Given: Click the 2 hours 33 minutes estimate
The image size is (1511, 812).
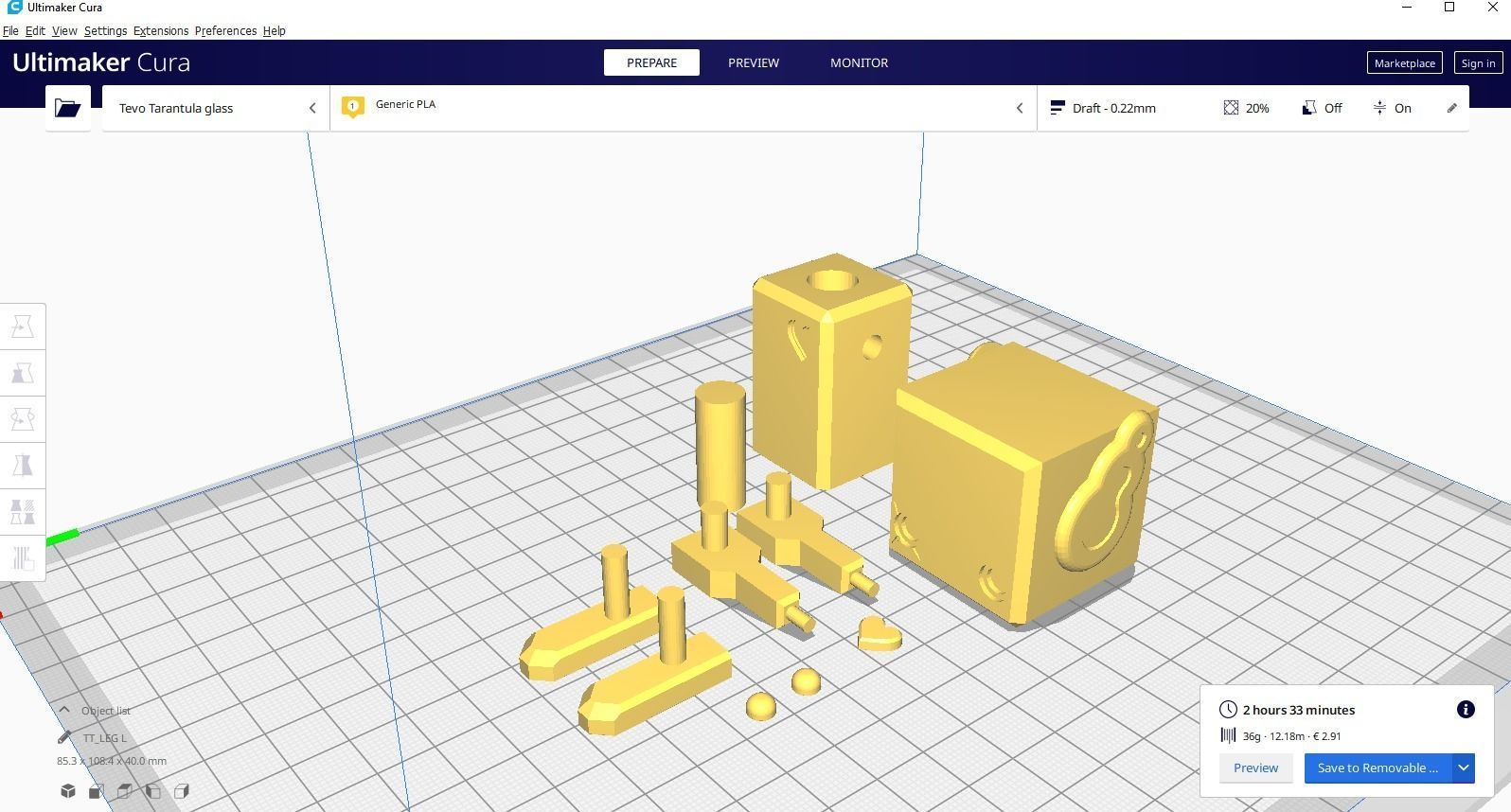Looking at the screenshot, I should (1298, 710).
